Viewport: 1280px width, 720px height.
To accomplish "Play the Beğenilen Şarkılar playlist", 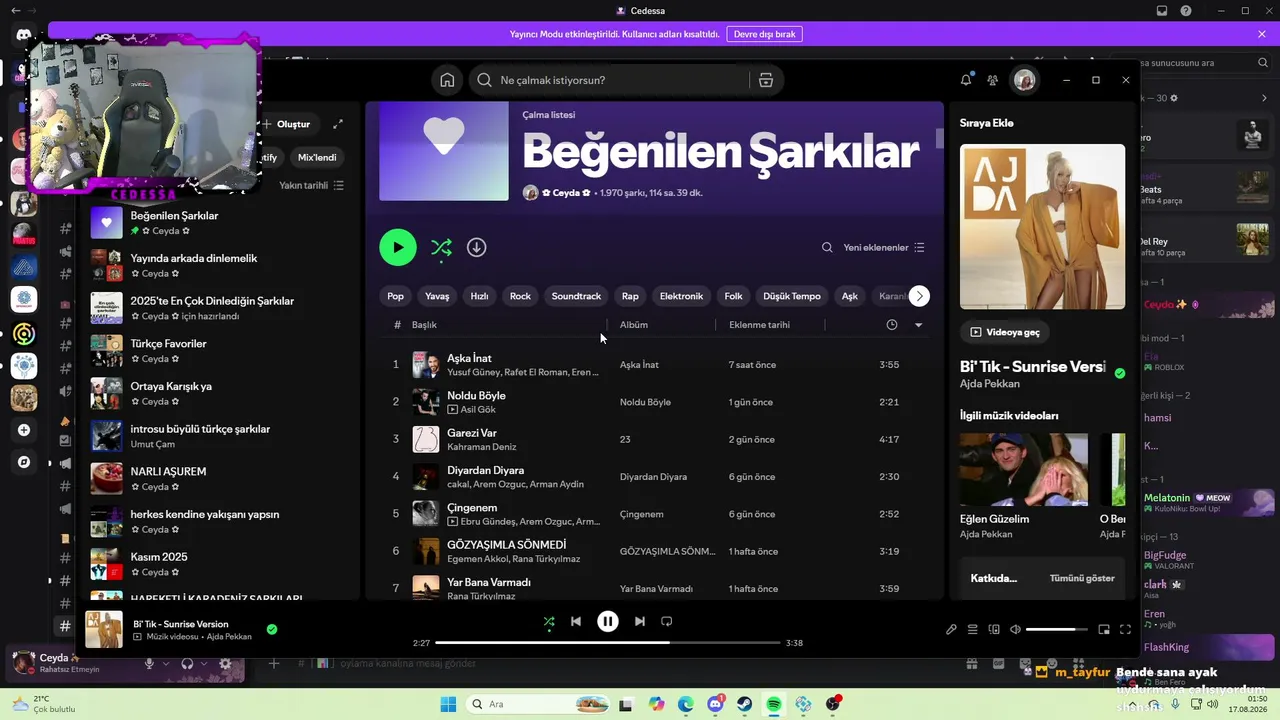I will click(398, 247).
